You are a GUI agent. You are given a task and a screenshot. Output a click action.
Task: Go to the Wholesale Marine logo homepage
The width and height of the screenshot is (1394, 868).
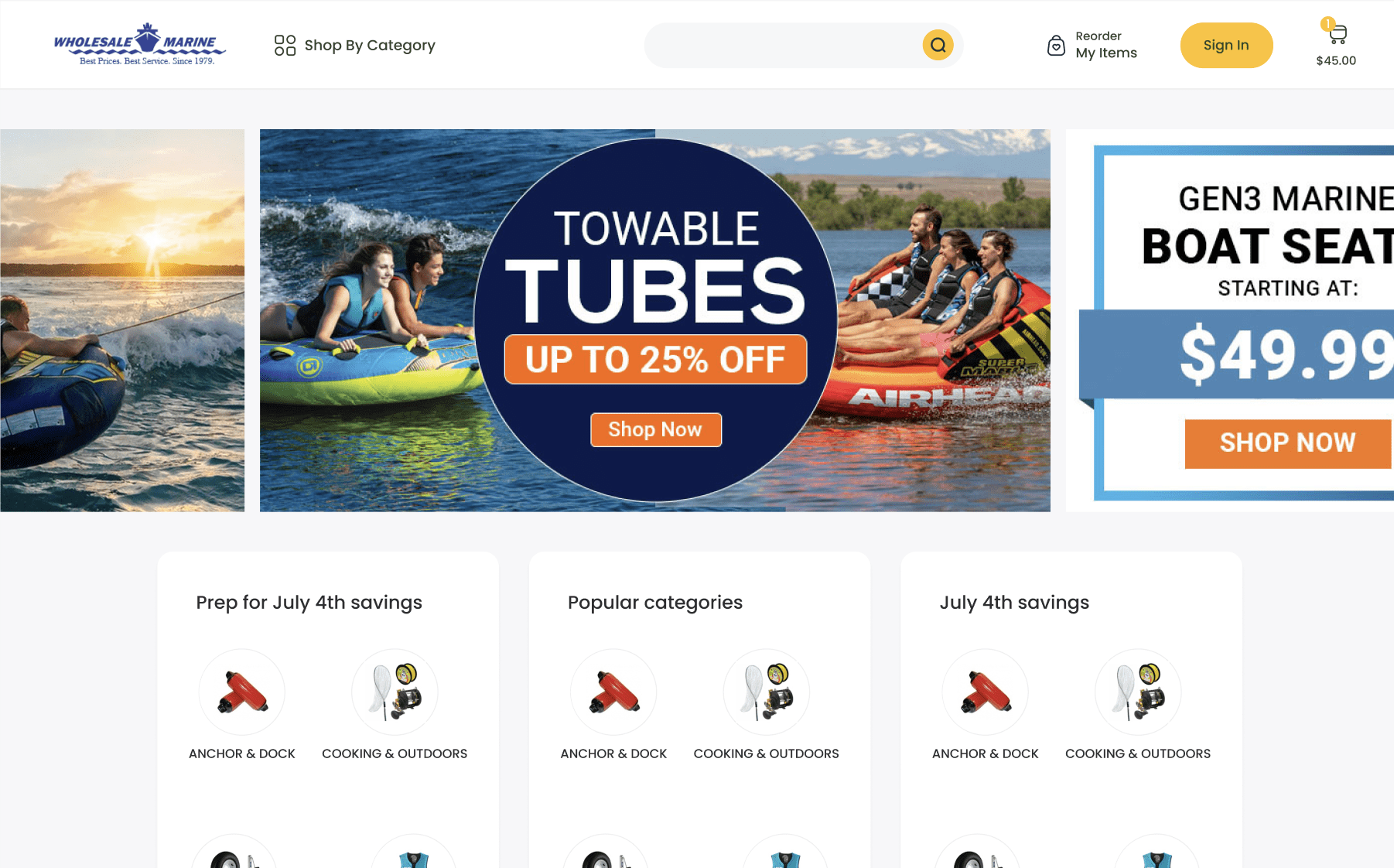[140, 44]
